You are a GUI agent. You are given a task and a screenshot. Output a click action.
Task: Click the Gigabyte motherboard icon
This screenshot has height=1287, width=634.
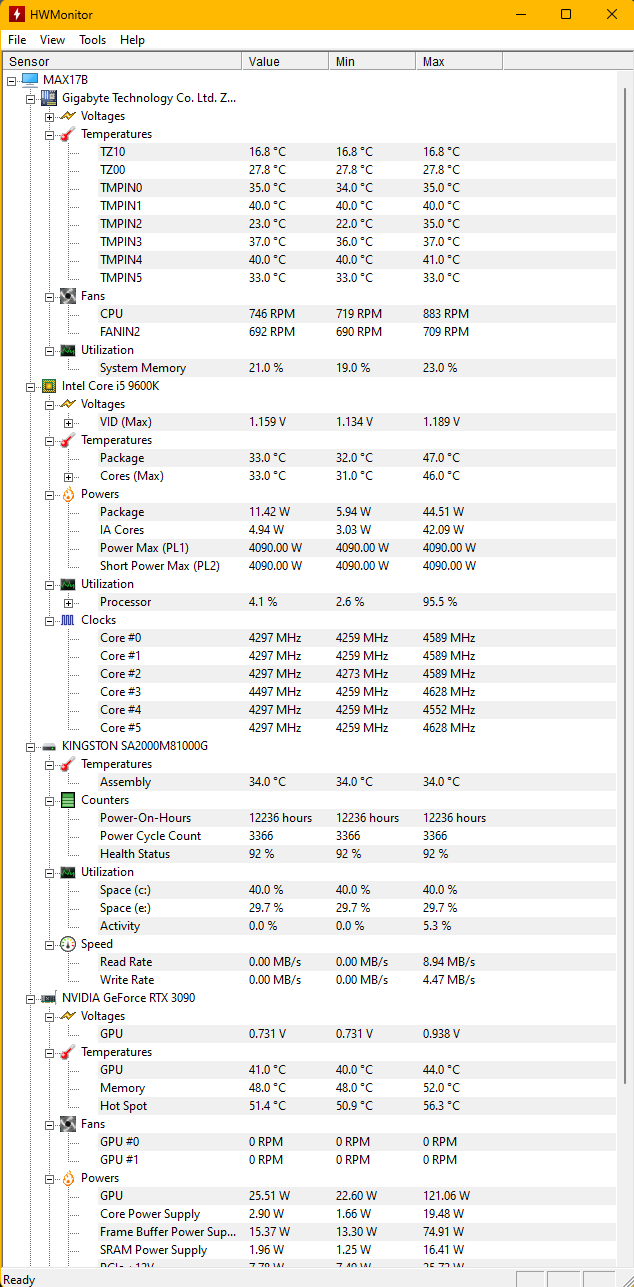tap(48, 98)
